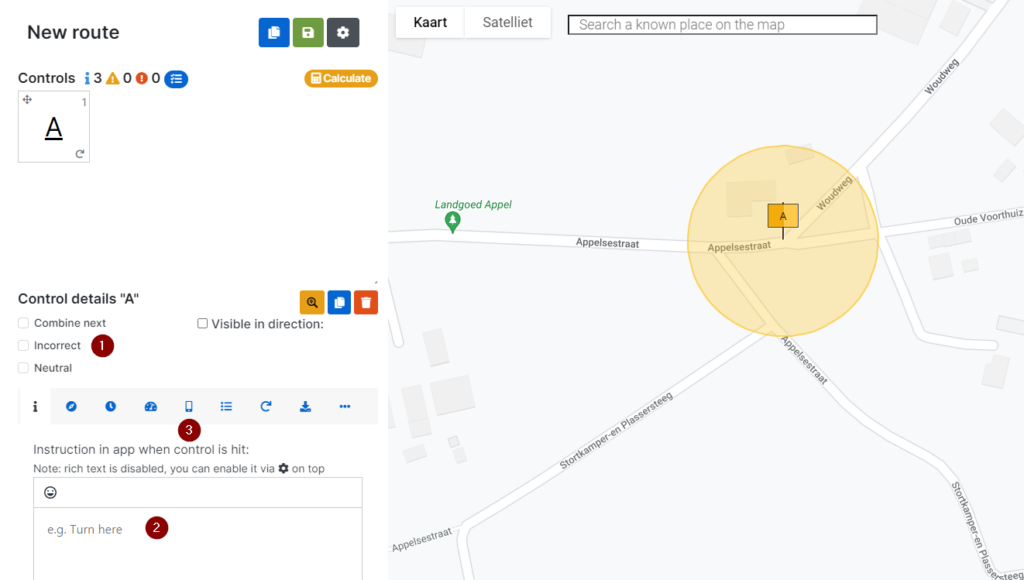Image resolution: width=1024 pixels, height=580 pixels.
Task: Zoom to control A with the magnifier icon
Action: click(312, 302)
